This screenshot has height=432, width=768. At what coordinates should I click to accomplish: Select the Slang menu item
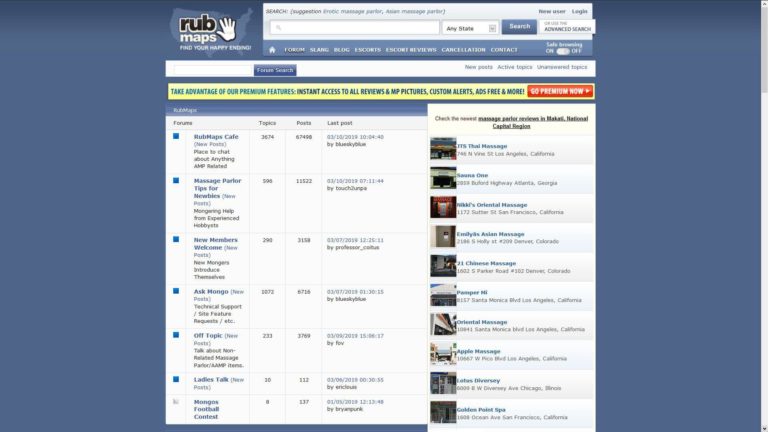pos(319,49)
